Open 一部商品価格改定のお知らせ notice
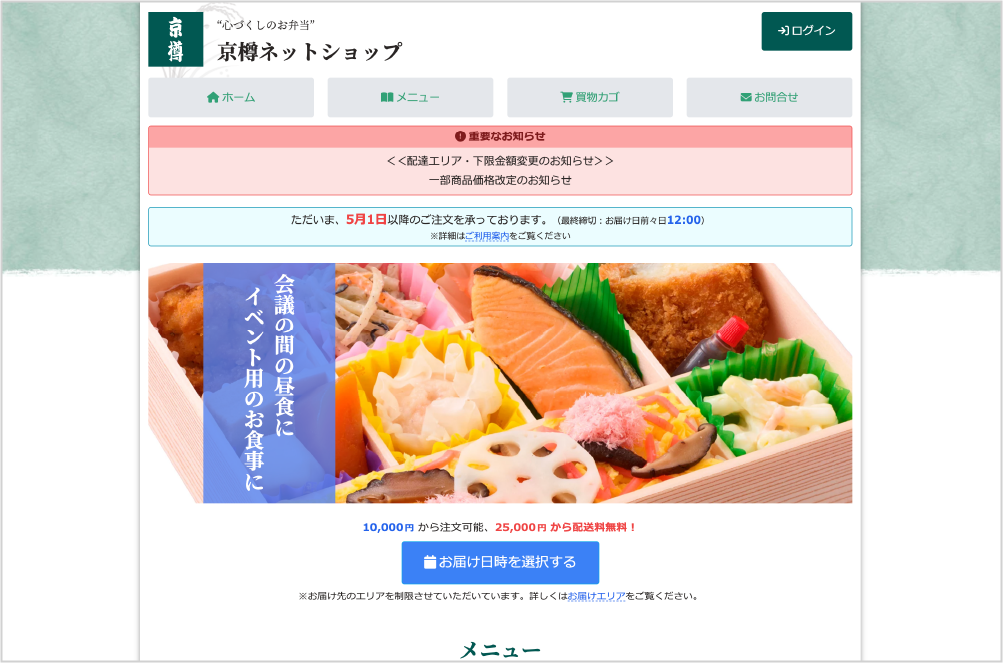 [500, 180]
